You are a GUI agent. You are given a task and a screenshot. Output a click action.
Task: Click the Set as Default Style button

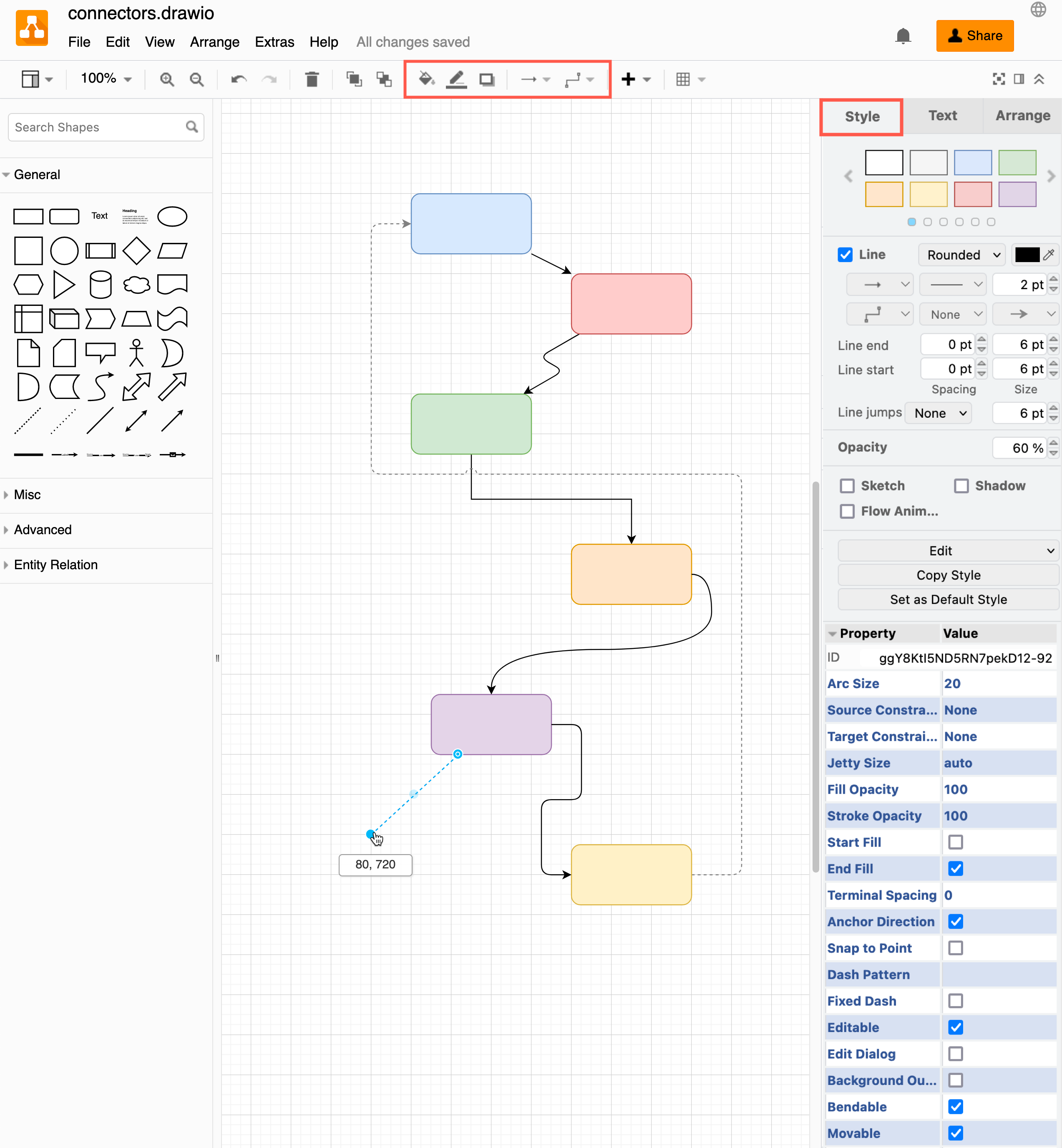[x=948, y=599]
